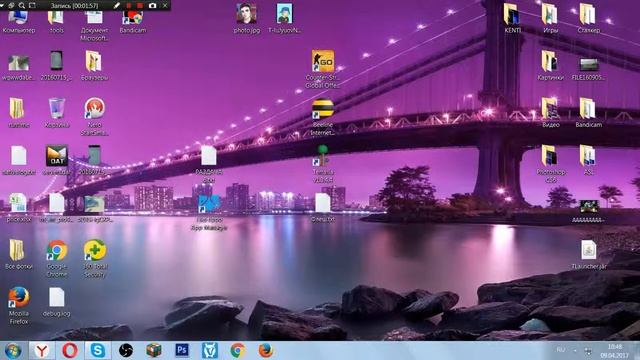The width and height of the screenshot is (640, 360).
Task: Select the Спец.txt file
Action: click(x=322, y=207)
